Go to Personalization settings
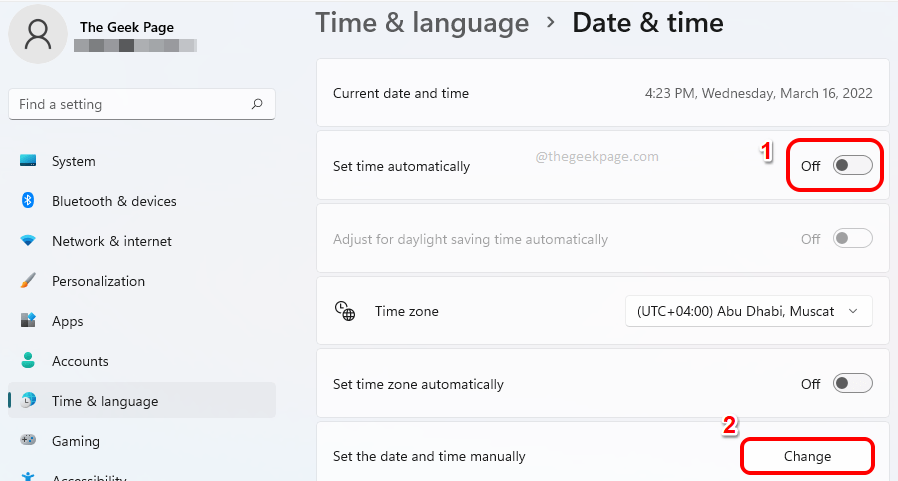Image resolution: width=898 pixels, height=481 pixels. tap(98, 281)
